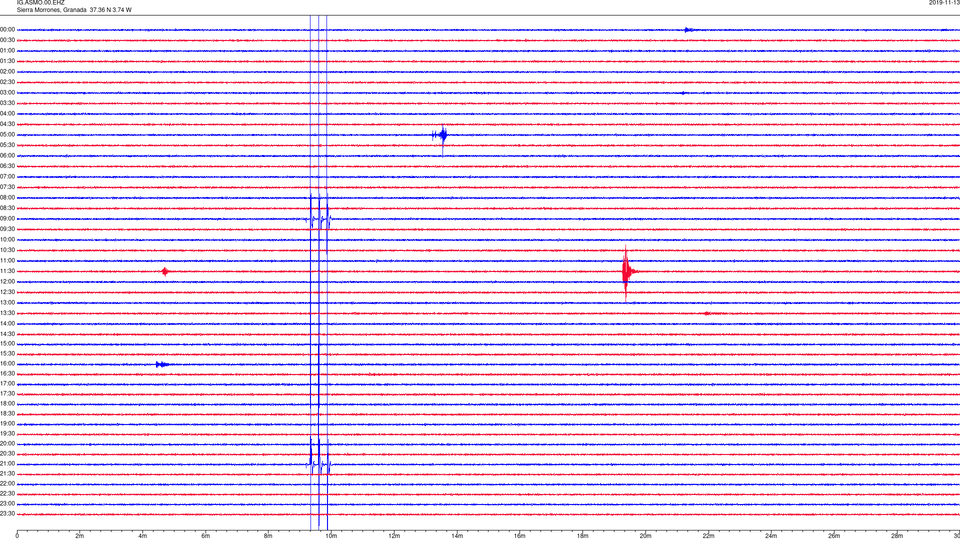Select the 08:00 time label
The width and height of the screenshot is (960, 540).
click(7, 198)
